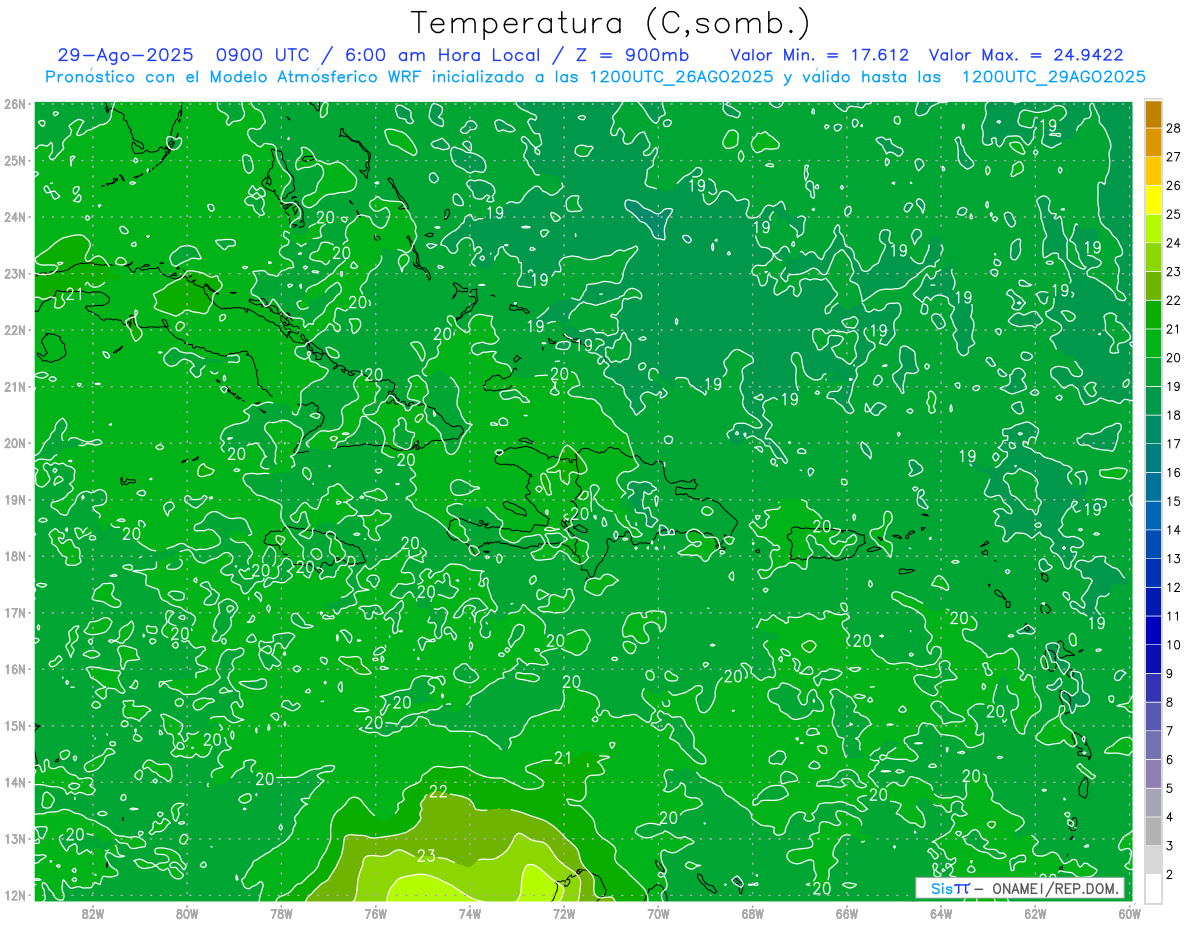The width and height of the screenshot is (1200, 927).
Task: Click the 15N latitude axis label
Action: pyautogui.click(x=14, y=725)
